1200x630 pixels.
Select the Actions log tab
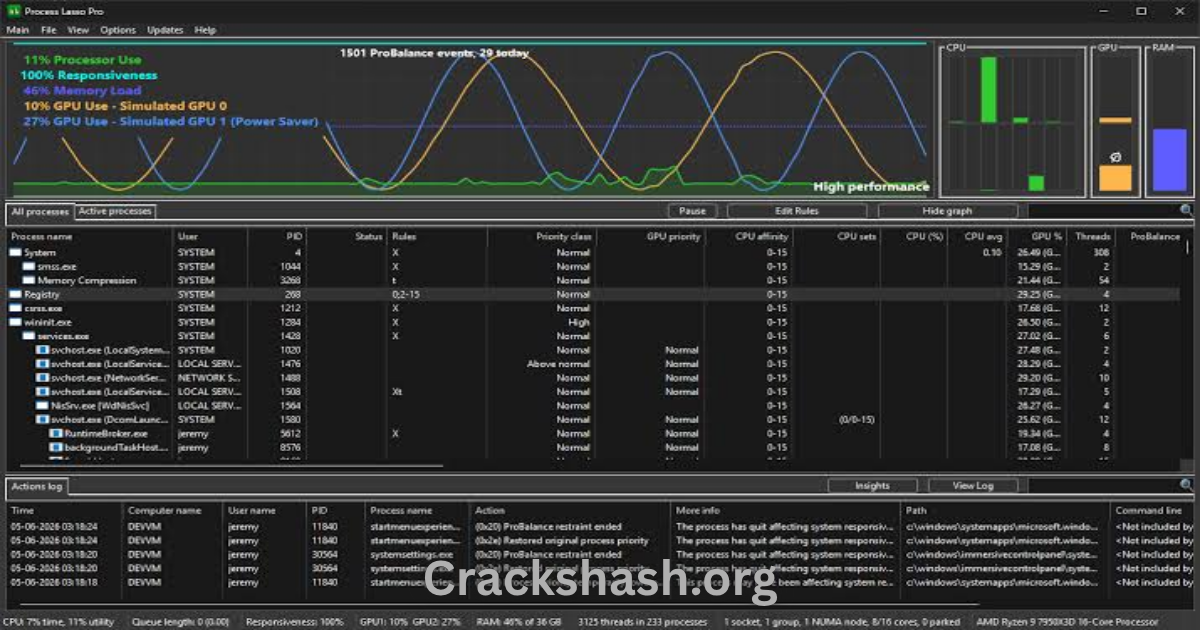point(37,486)
